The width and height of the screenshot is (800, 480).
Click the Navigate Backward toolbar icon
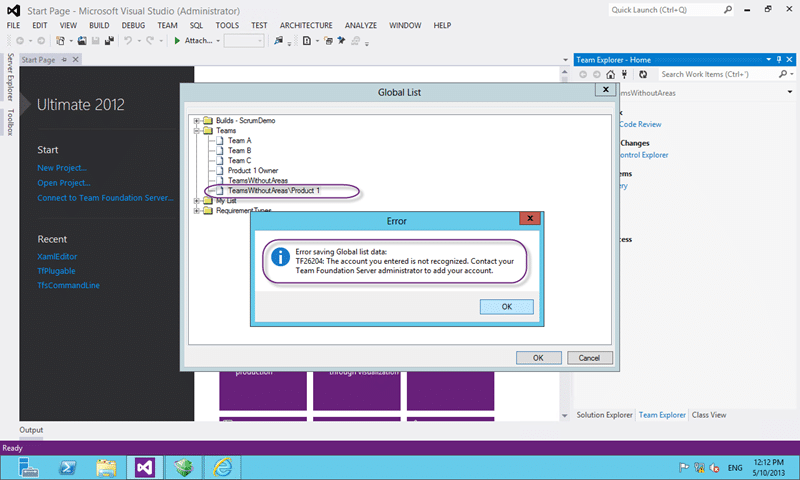20,41
